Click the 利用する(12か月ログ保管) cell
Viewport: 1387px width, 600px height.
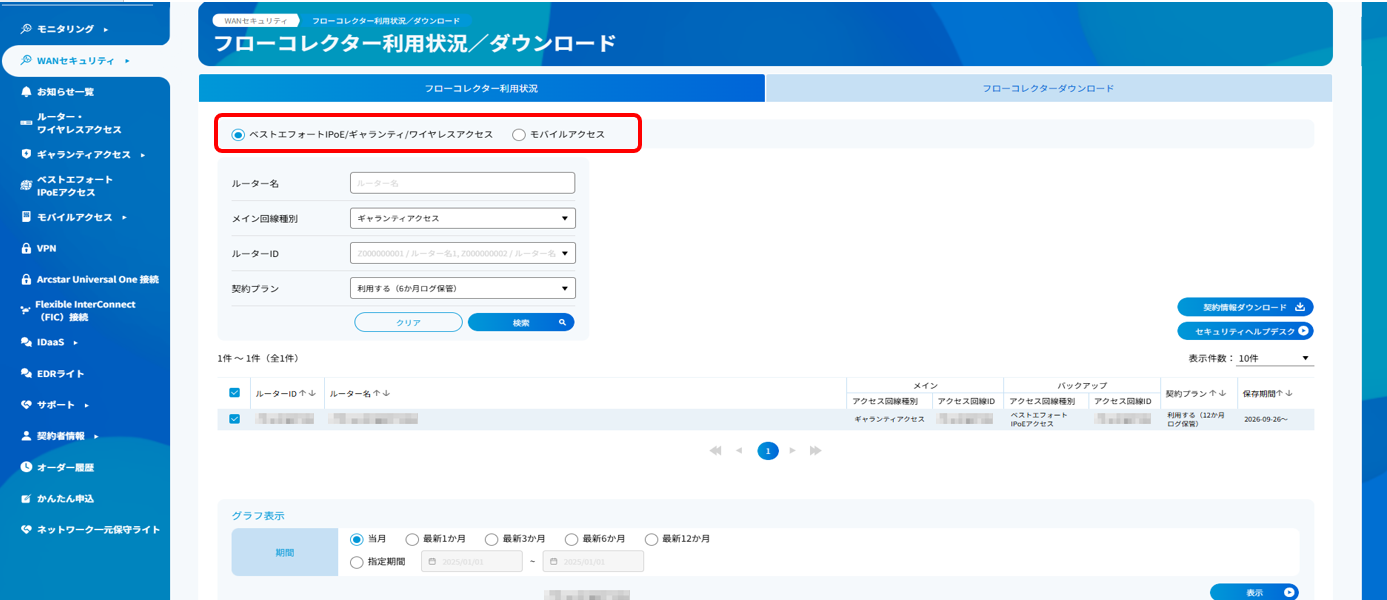pos(1198,420)
